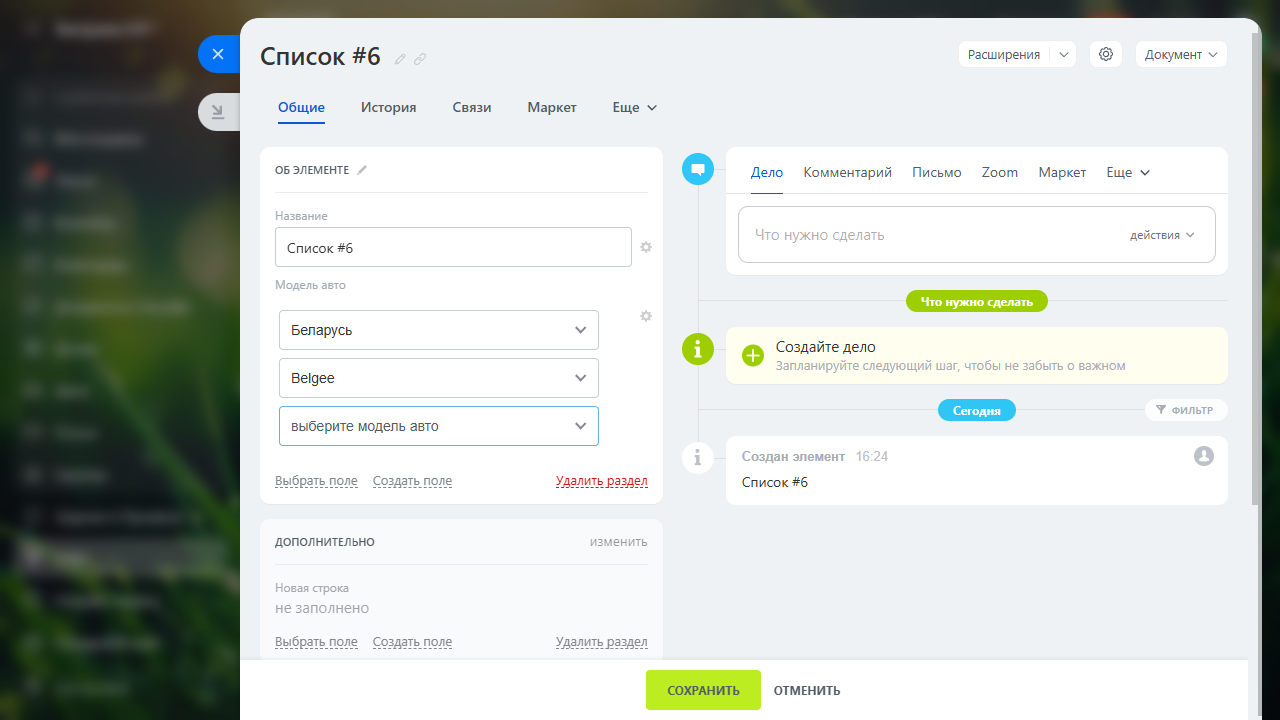The width and height of the screenshot is (1280, 720).
Task: Select the Маркет tab in the timeline editor
Action: pos(1062,172)
